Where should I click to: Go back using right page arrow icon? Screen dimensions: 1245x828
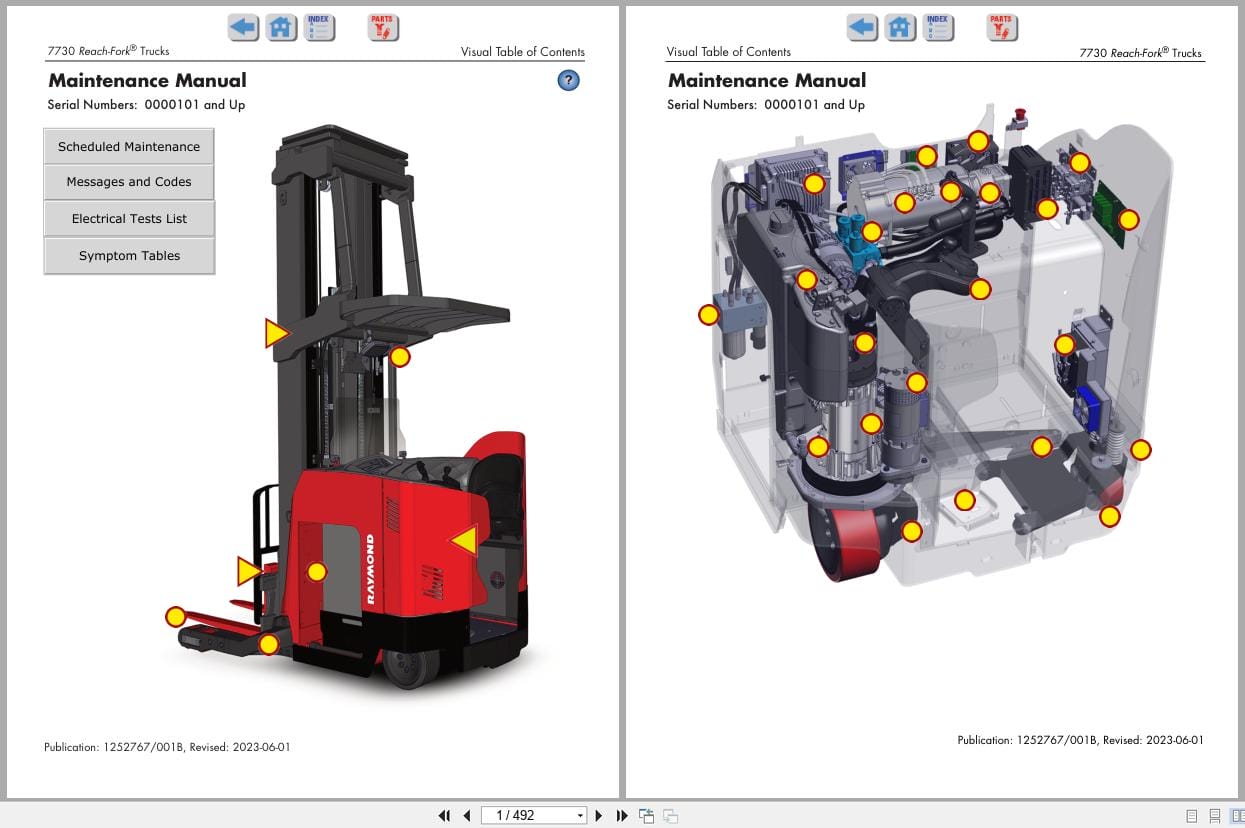pyautogui.click(x=862, y=27)
